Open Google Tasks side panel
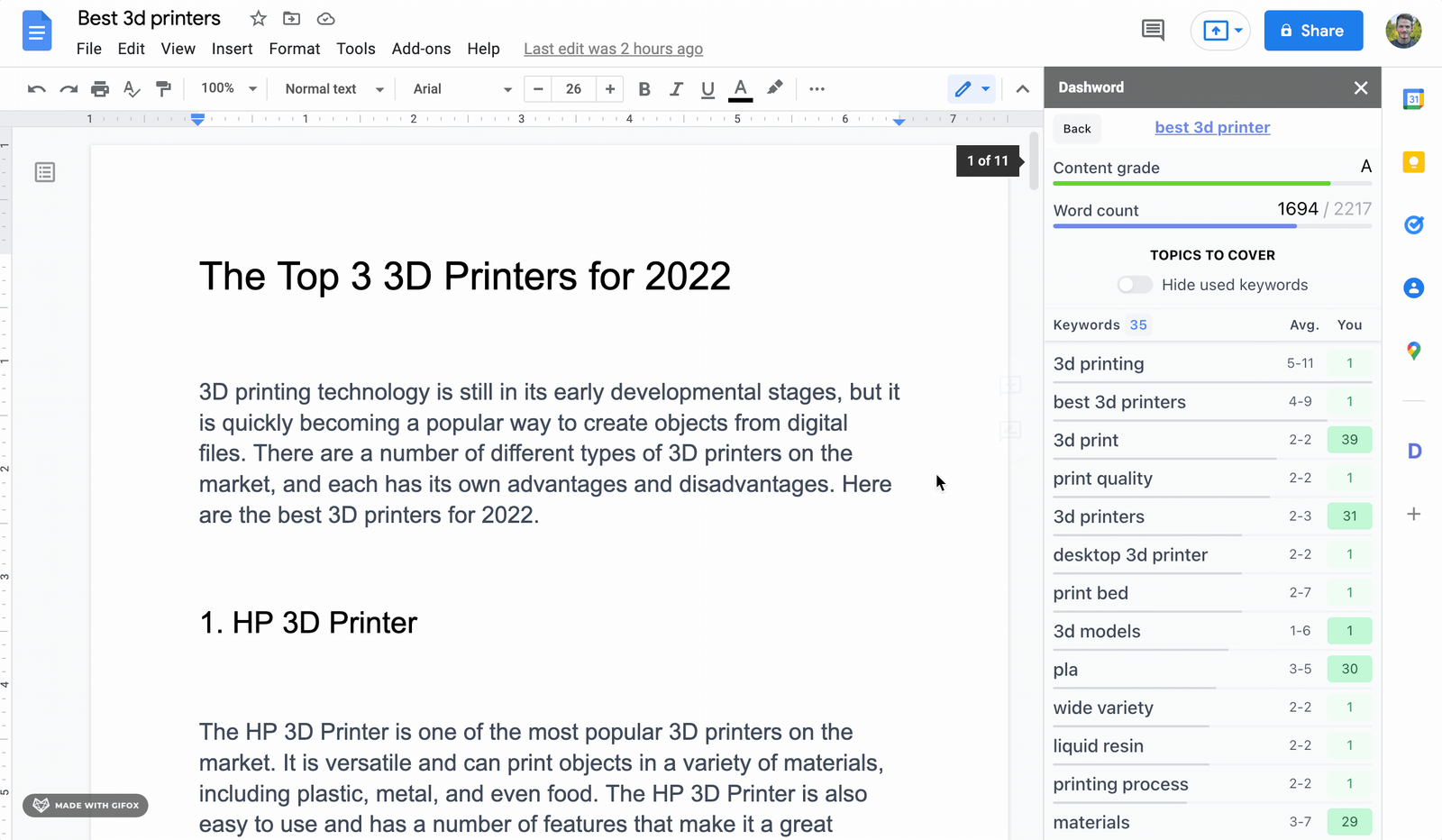 click(1414, 224)
